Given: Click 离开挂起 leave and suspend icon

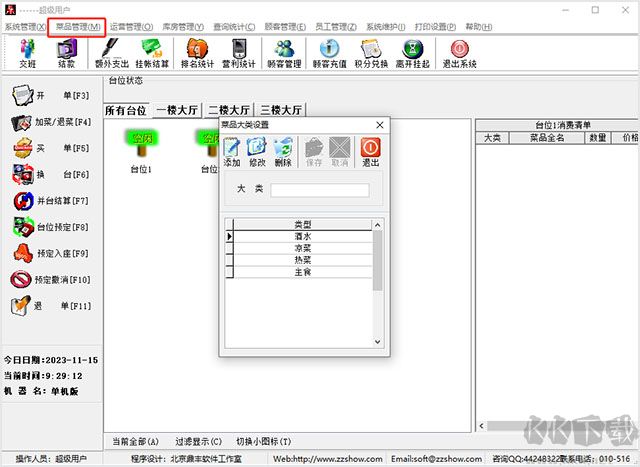Looking at the screenshot, I should pyautogui.click(x=413, y=53).
